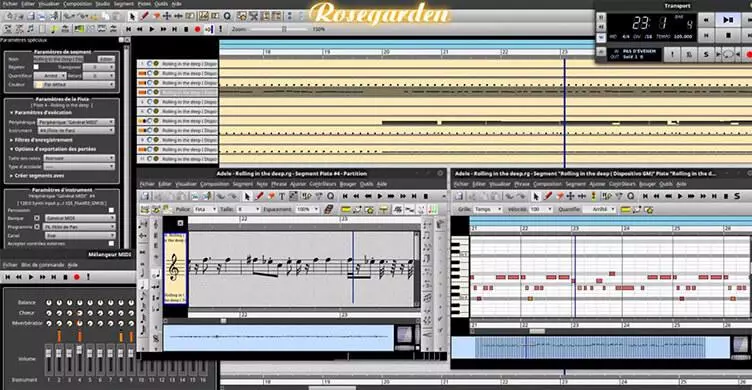Image resolution: width=752 pixels, height=390 pixels.
Task: Select the eraser tool in Partition window
Action: click(x=271, y=196)
